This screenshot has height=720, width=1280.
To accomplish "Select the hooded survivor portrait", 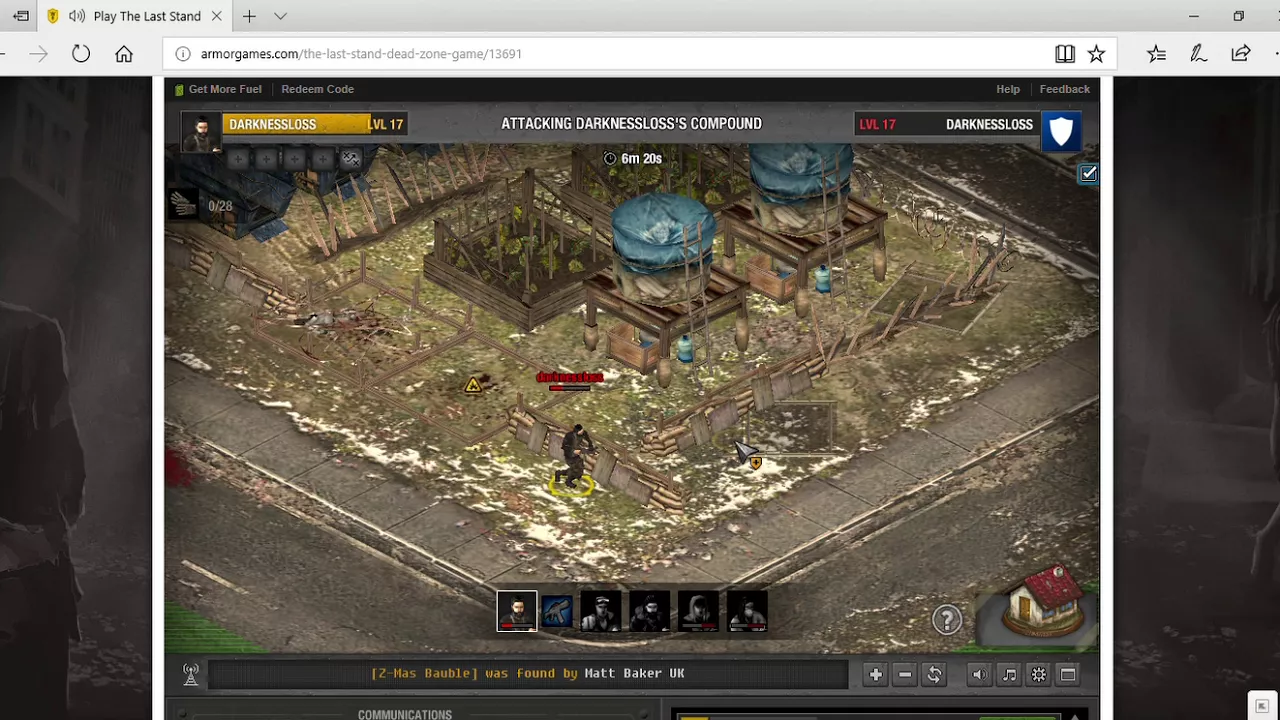I will click(x=698, y=612).
